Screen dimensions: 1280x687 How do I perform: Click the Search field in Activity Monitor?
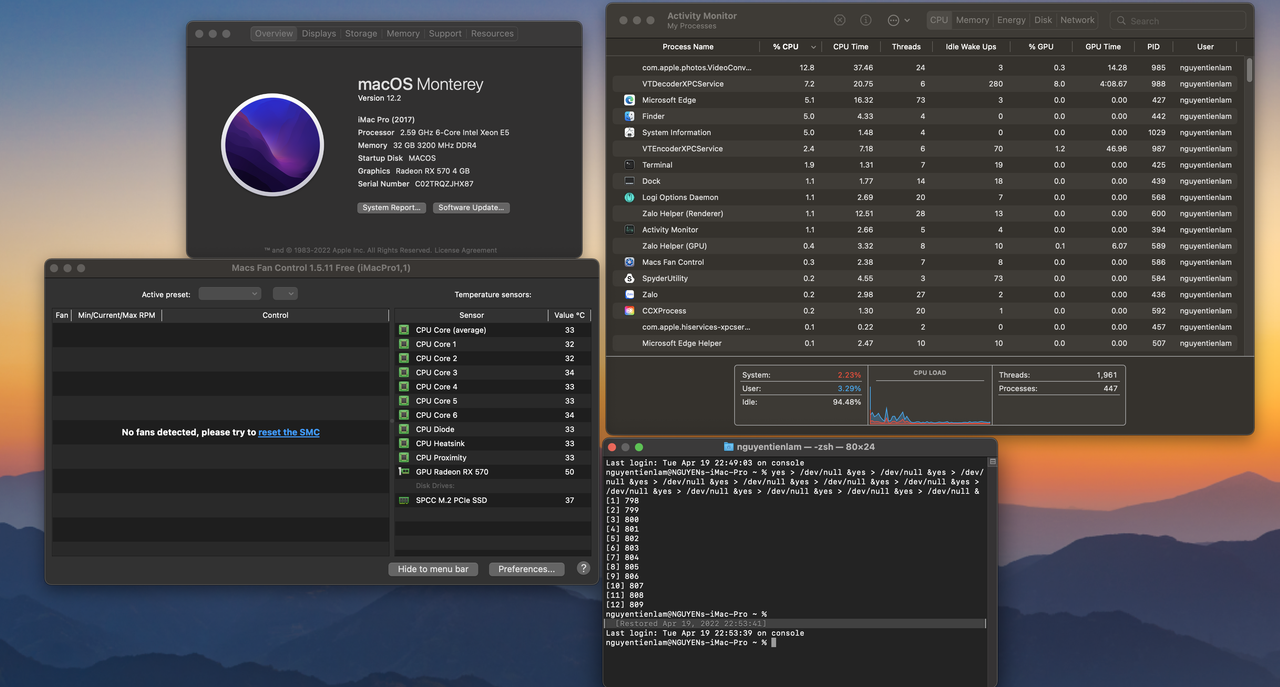[x=1178, y=20]
